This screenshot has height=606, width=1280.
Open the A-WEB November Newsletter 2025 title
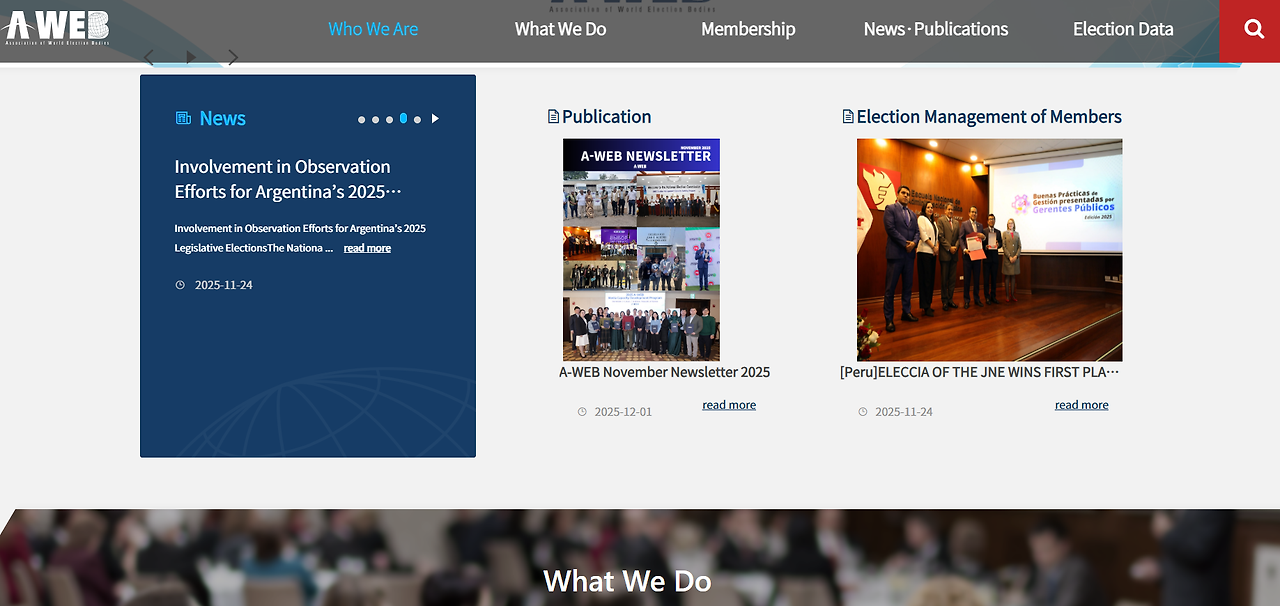coord(664,372)
